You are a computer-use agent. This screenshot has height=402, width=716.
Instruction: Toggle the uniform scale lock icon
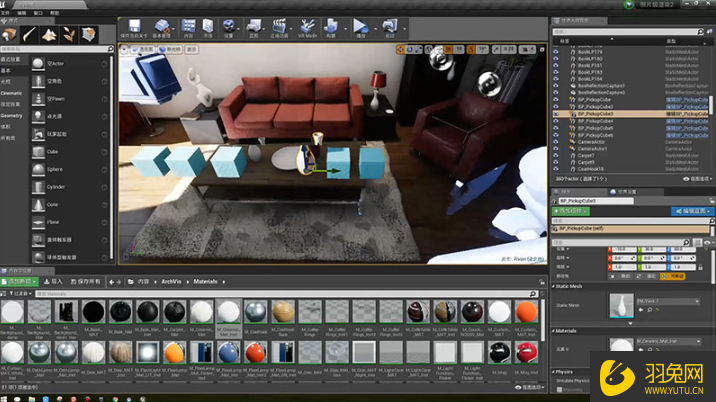point(700,267)
